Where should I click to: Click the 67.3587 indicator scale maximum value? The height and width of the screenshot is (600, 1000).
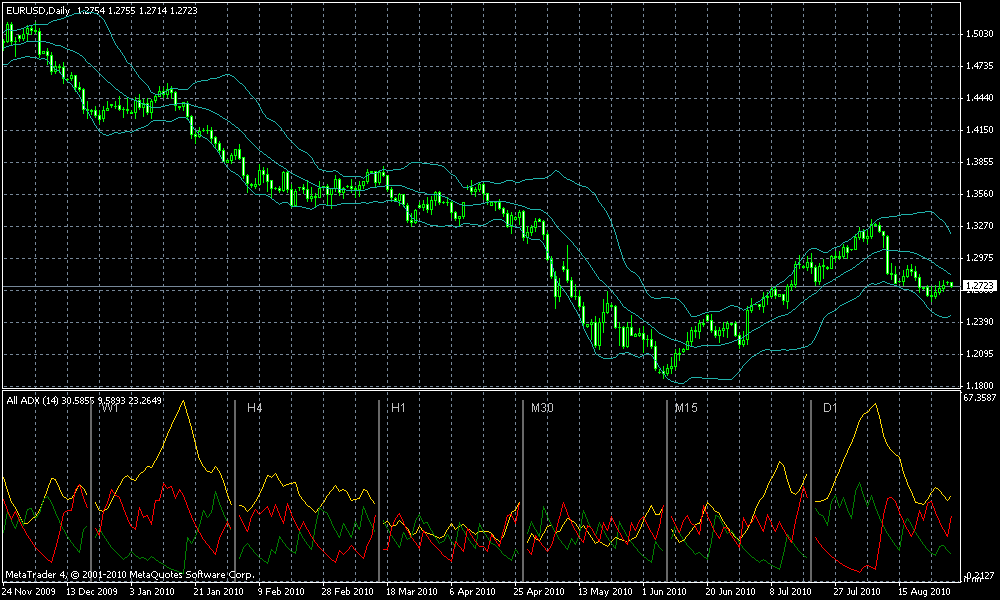[x=981, y=397]
